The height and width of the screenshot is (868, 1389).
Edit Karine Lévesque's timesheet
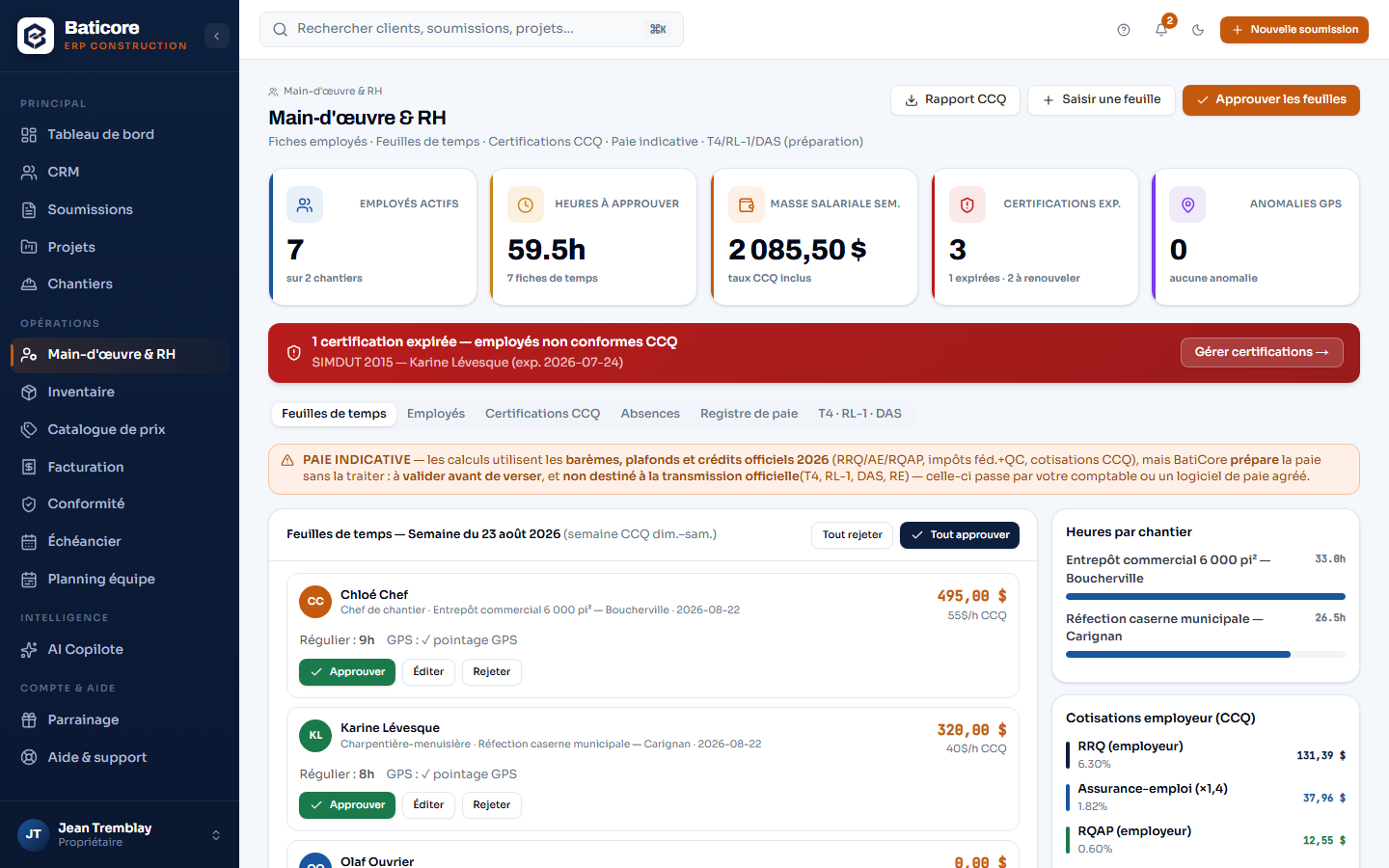tap(428, 805)
